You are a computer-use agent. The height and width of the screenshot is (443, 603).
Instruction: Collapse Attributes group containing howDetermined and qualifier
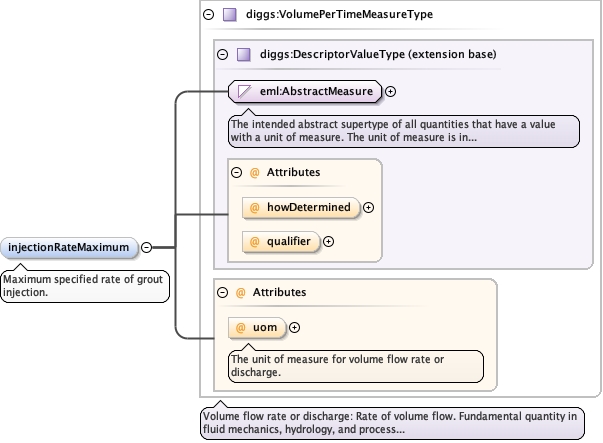click(236, 172)
